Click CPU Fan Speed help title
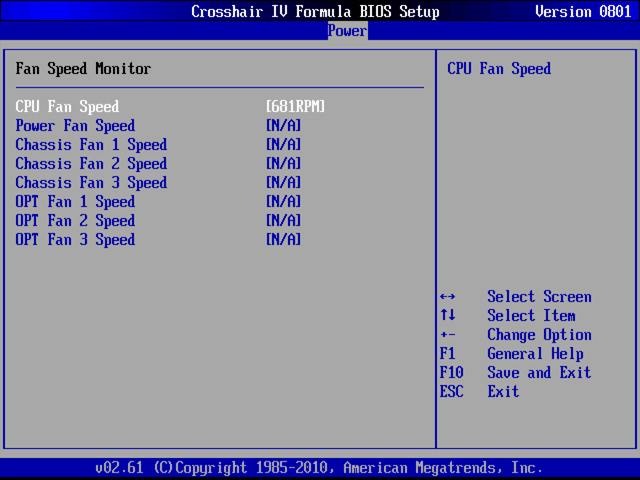 [499, 69]
